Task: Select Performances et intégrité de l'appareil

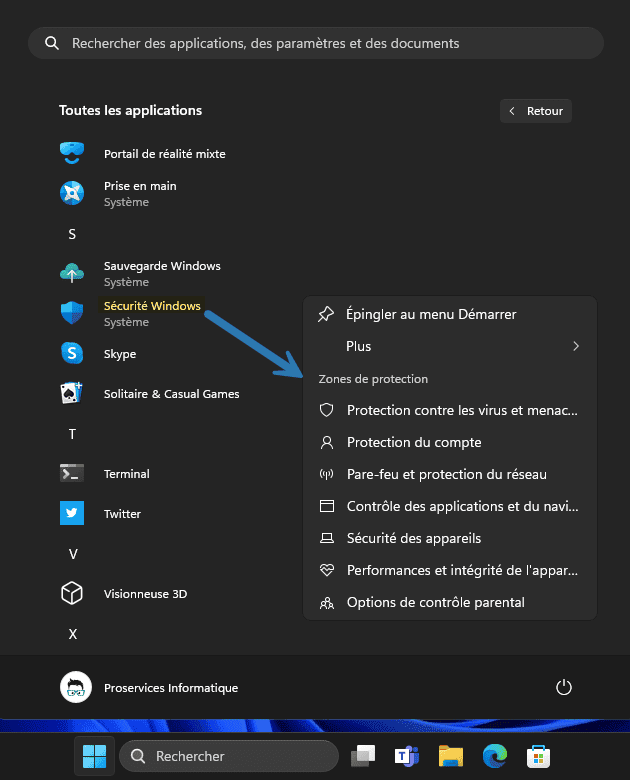Action: (x=450, y=570)
